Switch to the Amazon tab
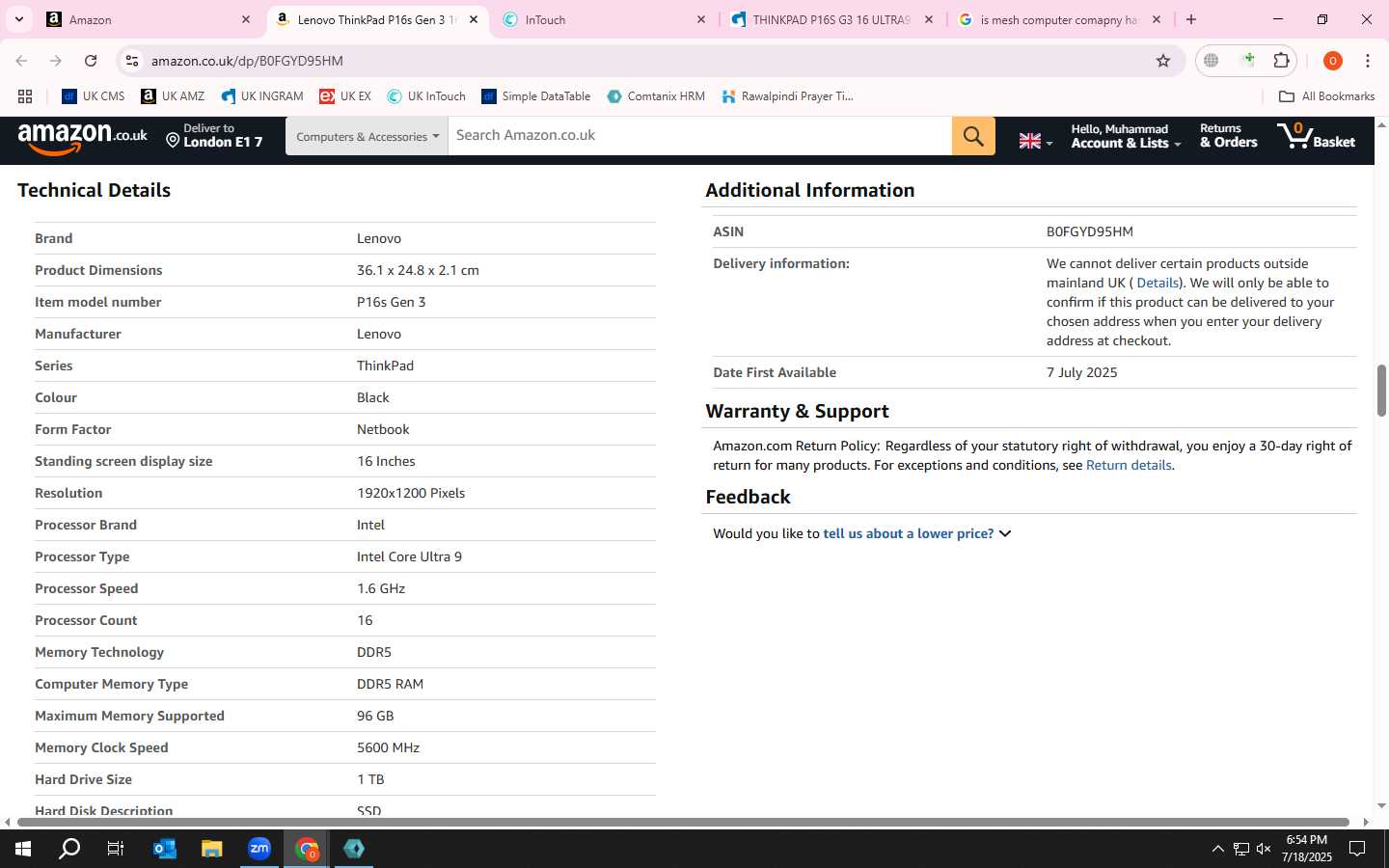This screenshot has width=1389, height=868. 150,19
